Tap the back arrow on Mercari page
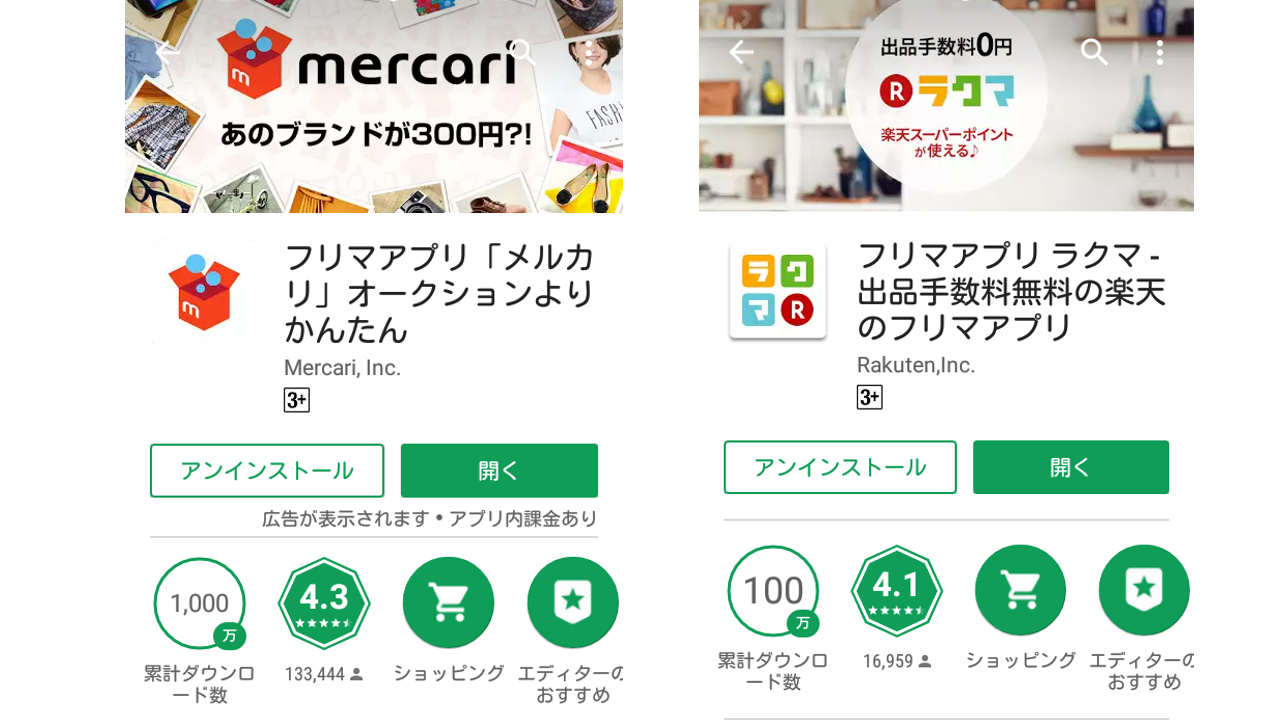 pyautogui.click(x=168, y=52)
